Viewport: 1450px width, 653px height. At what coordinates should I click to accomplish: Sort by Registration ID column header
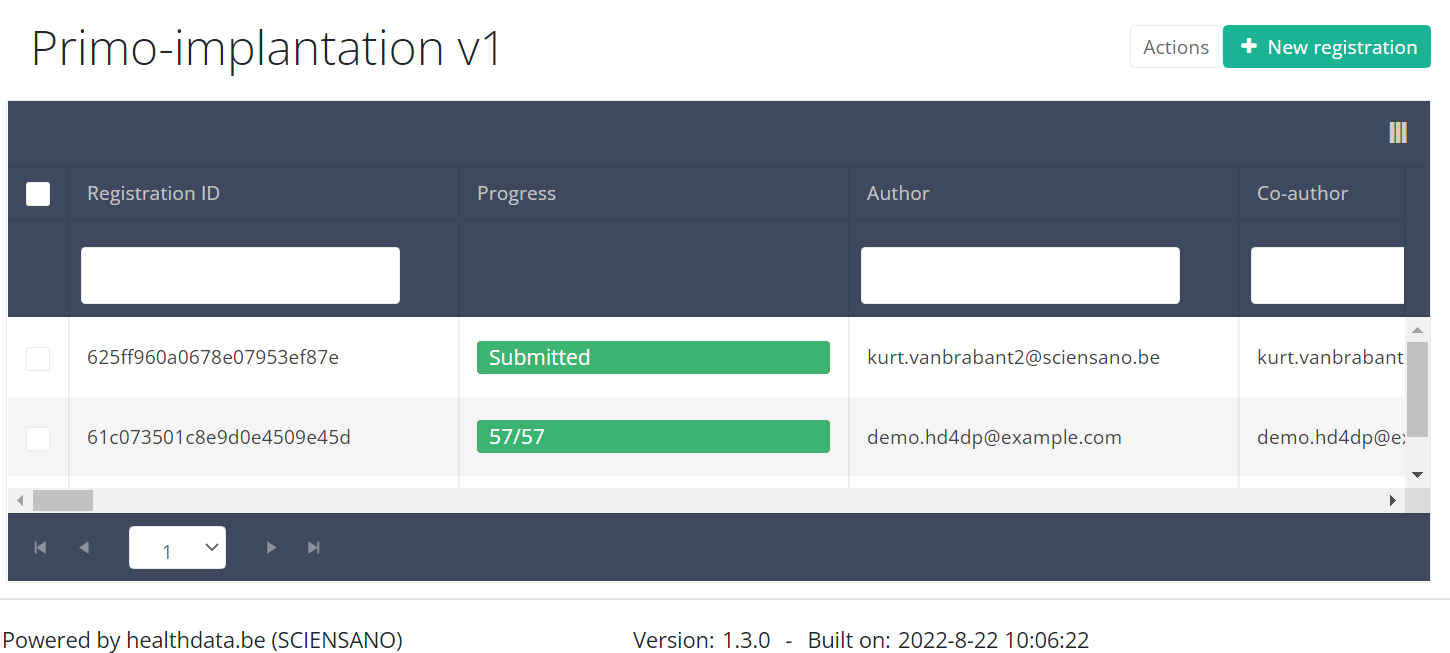tap(154, 194)
